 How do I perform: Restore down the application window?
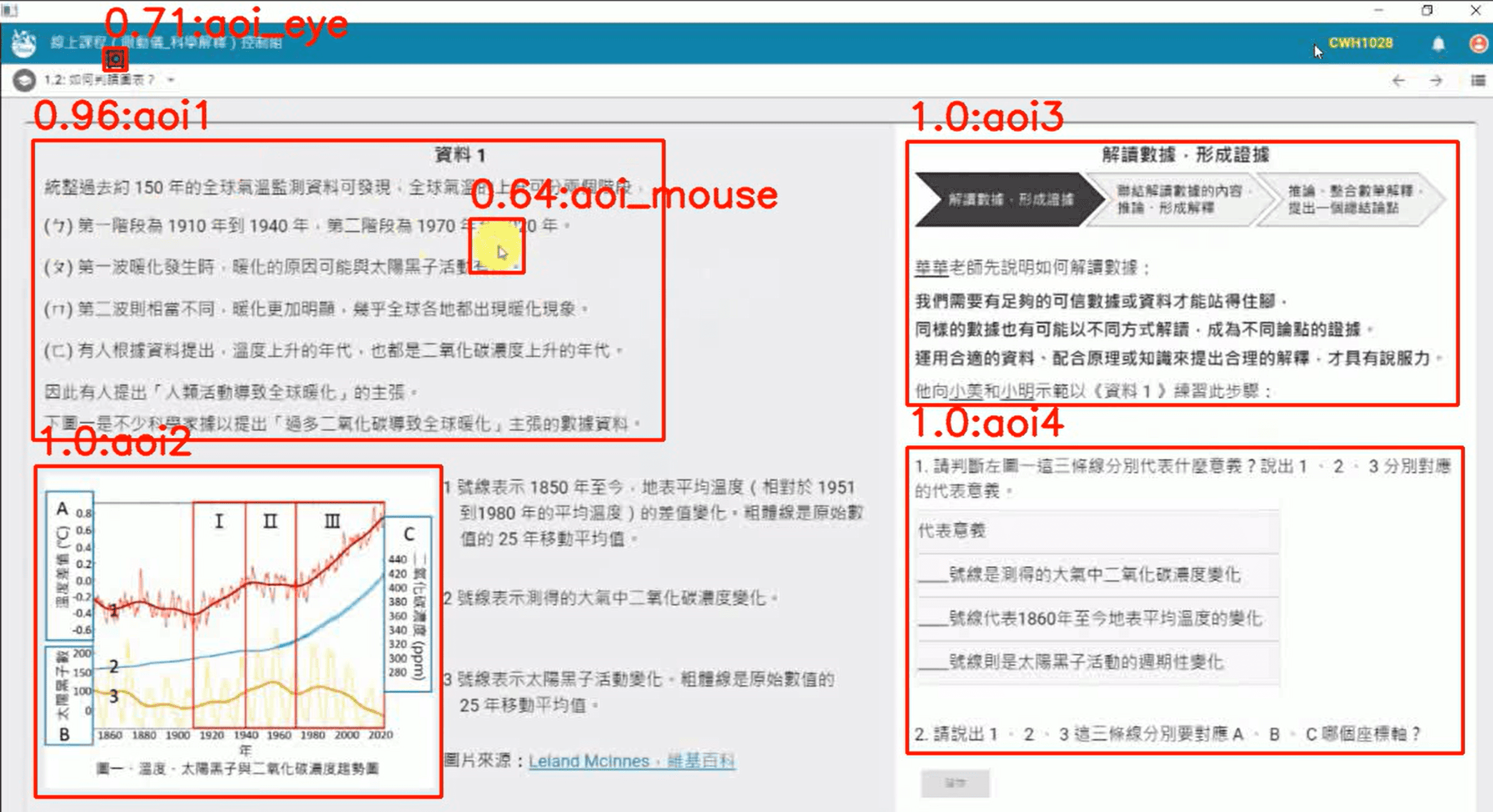pyautogui.click(x=1427, y=10)
